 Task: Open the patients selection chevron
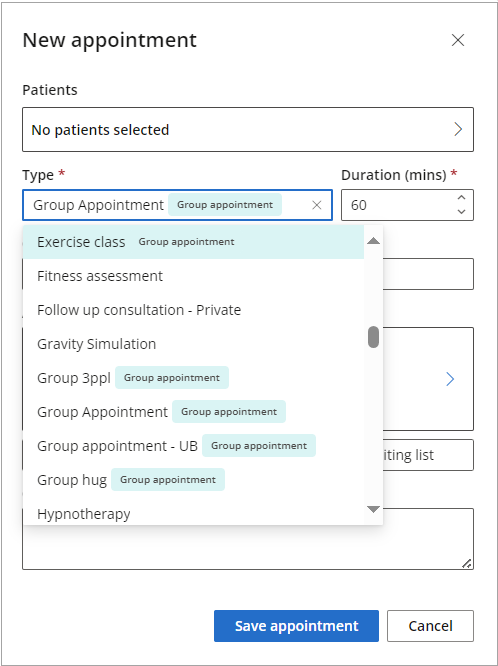pos(458,129)
